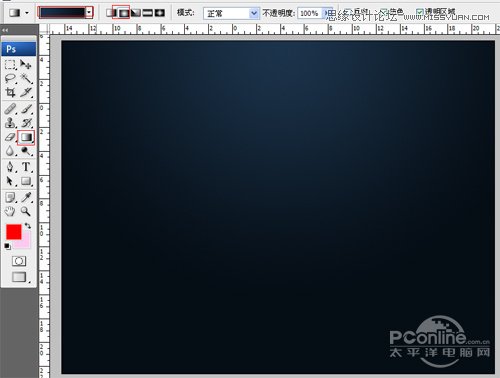Reset default foreground and background colors
This screenshot has width=500, height=378.
point(7,247)
